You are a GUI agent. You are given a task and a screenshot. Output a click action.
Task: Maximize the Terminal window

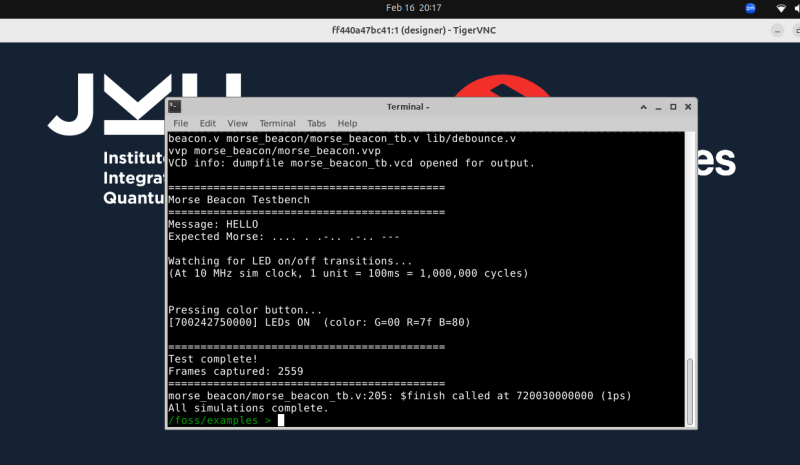pos(673,106)
